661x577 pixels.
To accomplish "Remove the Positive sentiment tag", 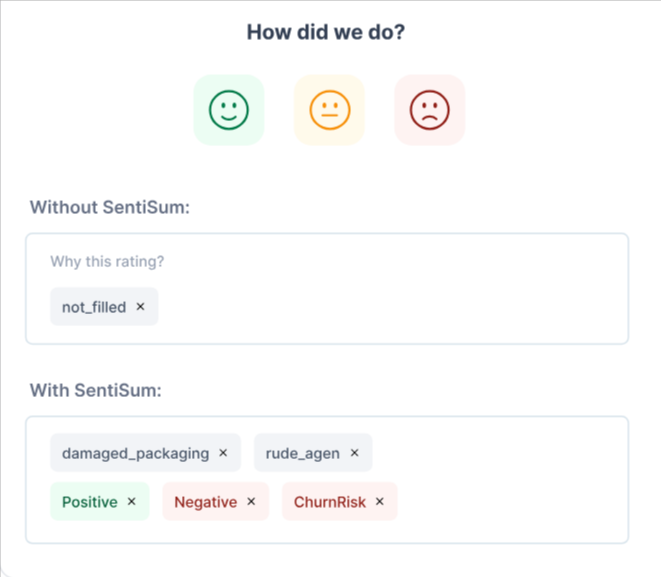I will [x=132, y=501].
